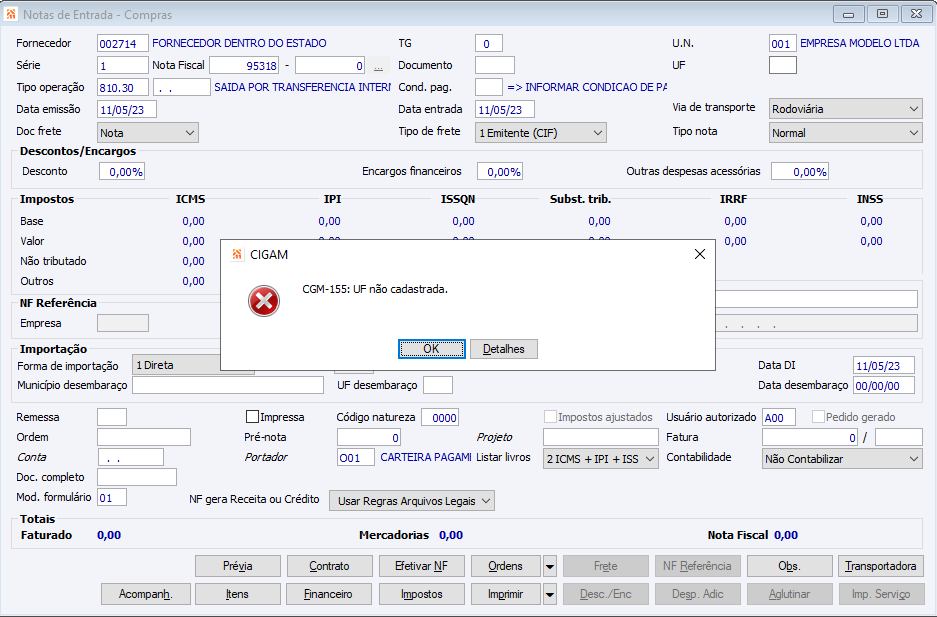
Task: Click the empty UF field
Action: tap(783, 65)
